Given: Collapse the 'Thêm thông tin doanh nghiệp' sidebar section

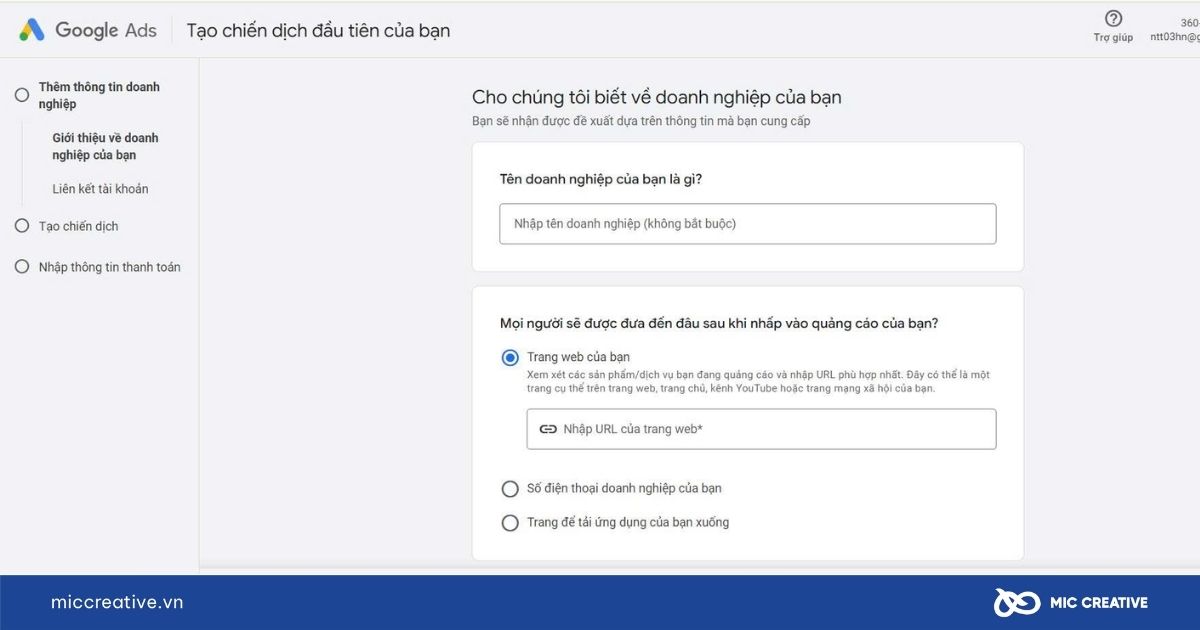Looking at the screenshot, I should coord(99,95).
